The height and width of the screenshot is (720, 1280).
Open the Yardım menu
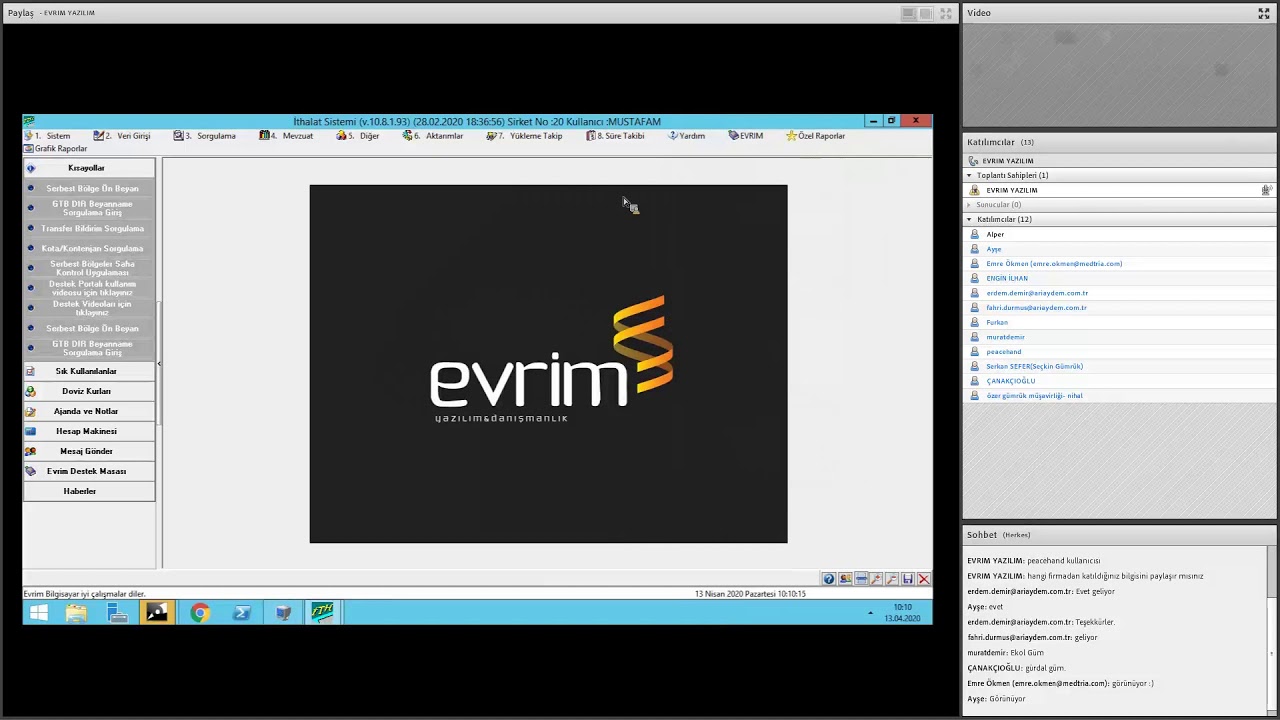click(687, 136)
